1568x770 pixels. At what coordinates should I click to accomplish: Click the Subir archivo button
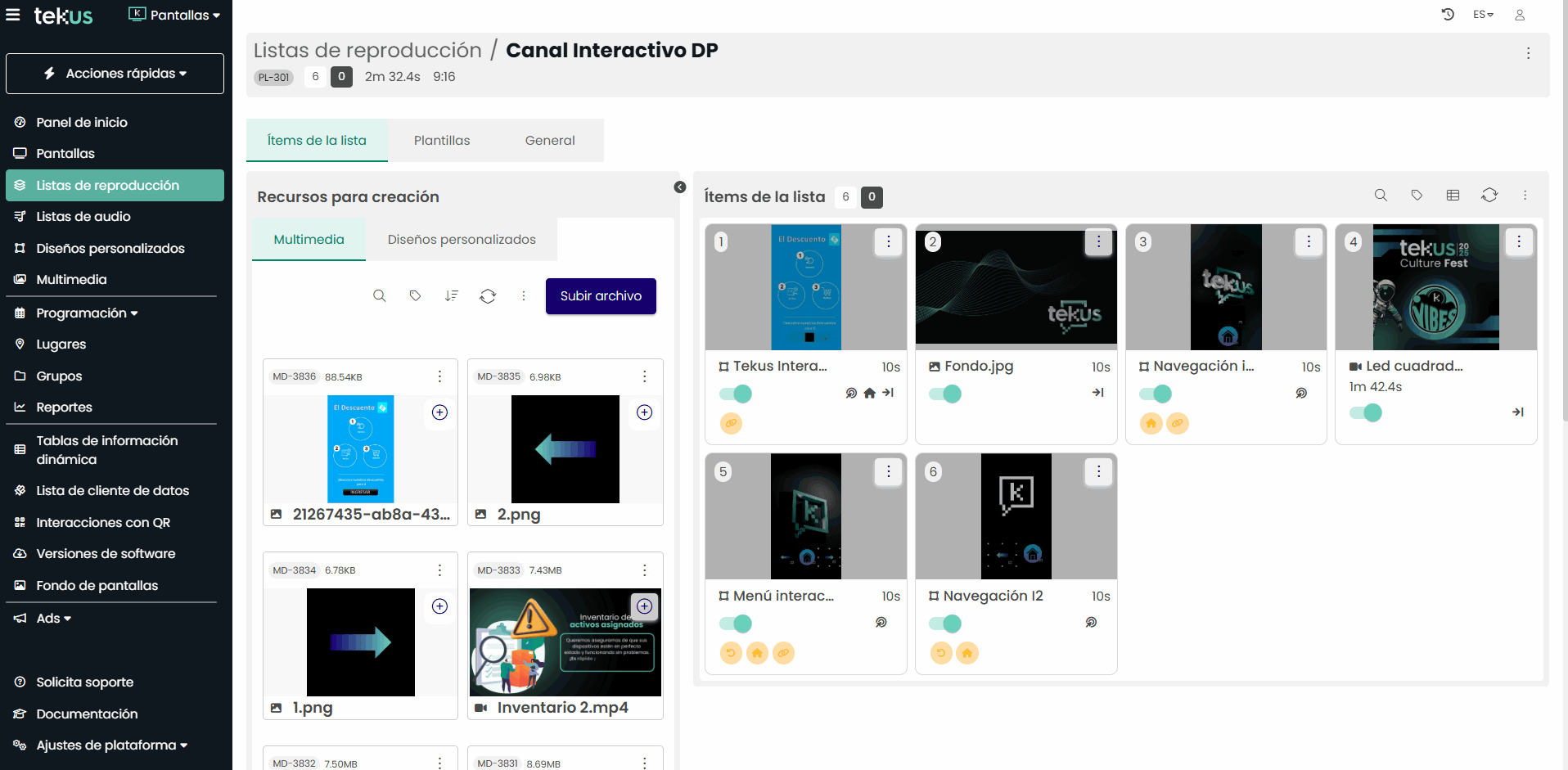click(x=601, y=296)
